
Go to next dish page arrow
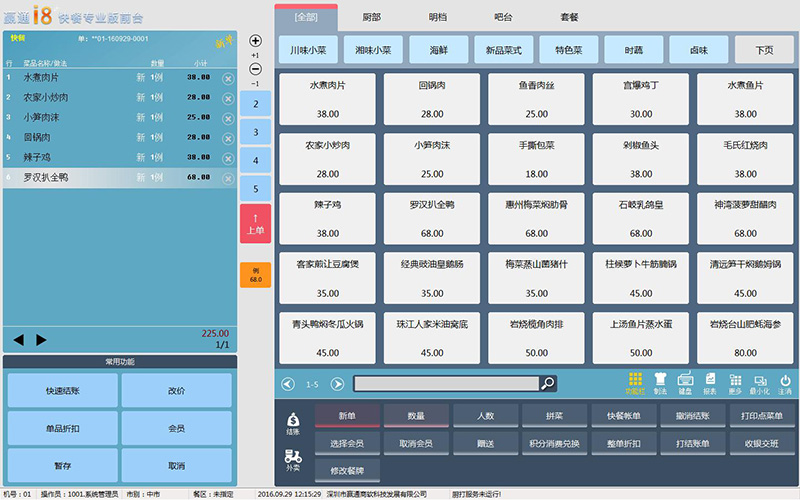[x=338, y=384]
